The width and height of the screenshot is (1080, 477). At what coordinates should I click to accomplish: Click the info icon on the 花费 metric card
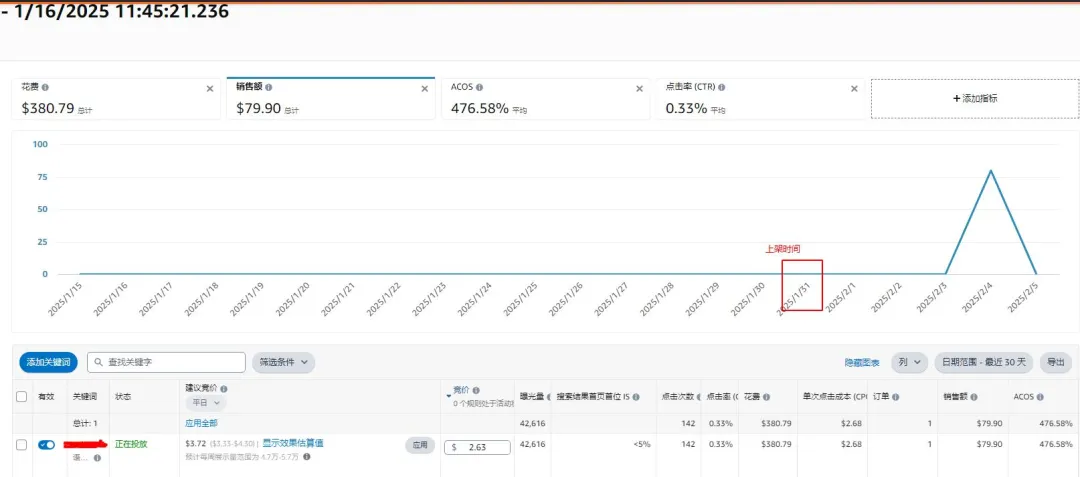tap(45, 88)
